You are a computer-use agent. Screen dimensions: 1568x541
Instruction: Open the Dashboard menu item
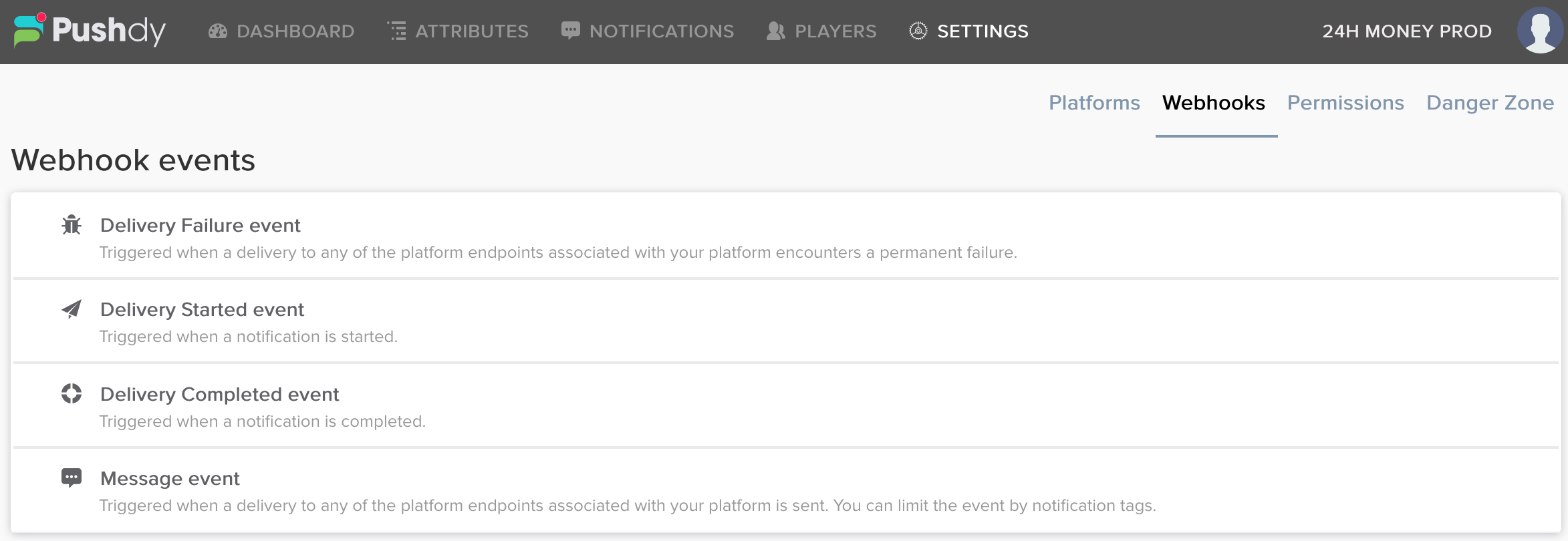click(295, 31)
